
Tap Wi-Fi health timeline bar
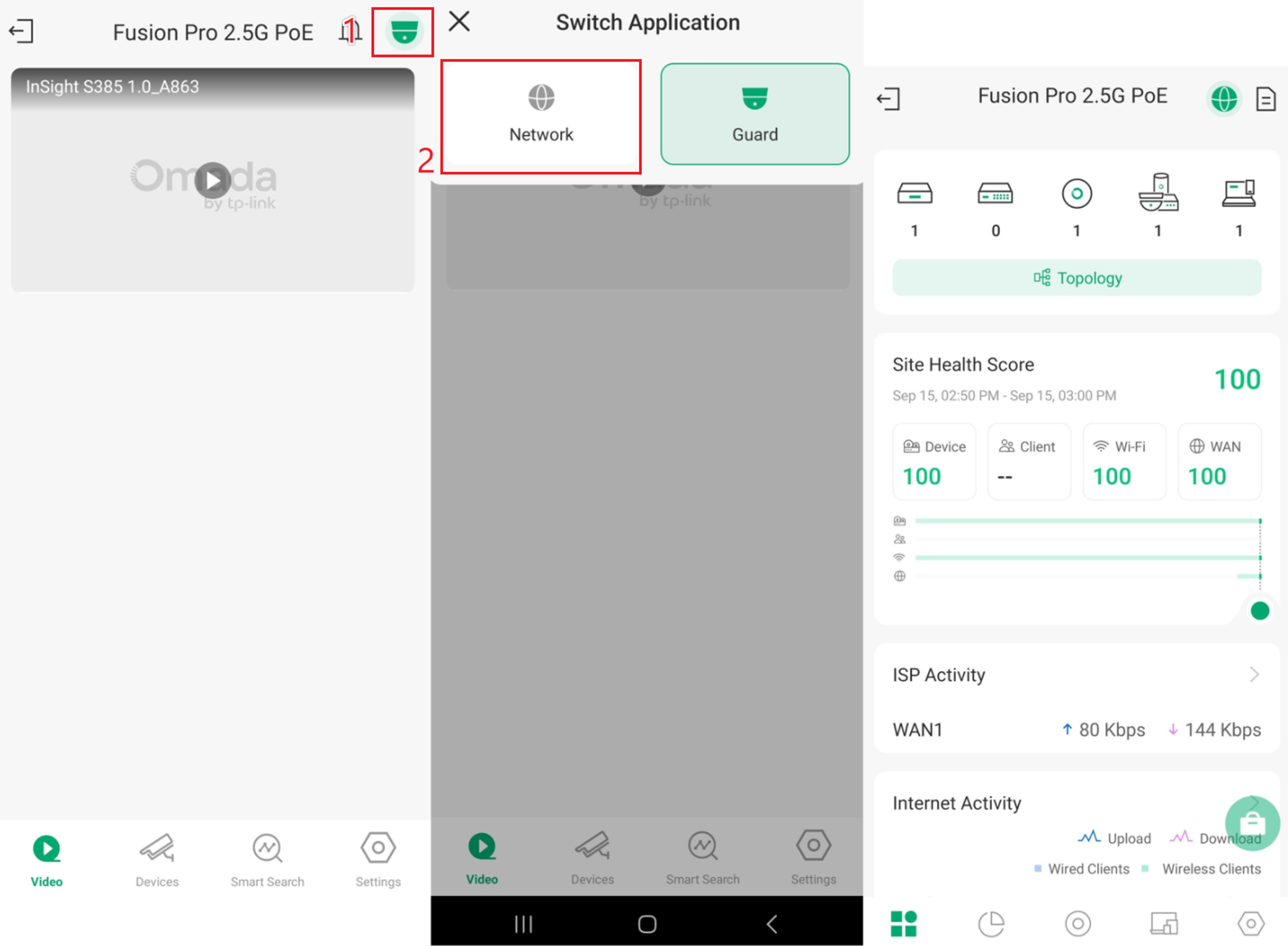tap(1088, 558)
